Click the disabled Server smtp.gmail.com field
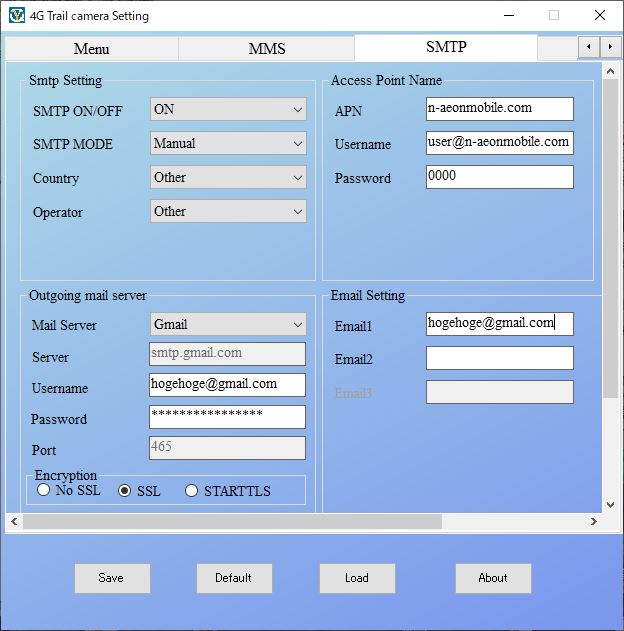The height and width of the screenshot is (631, 624). [227, 354]
